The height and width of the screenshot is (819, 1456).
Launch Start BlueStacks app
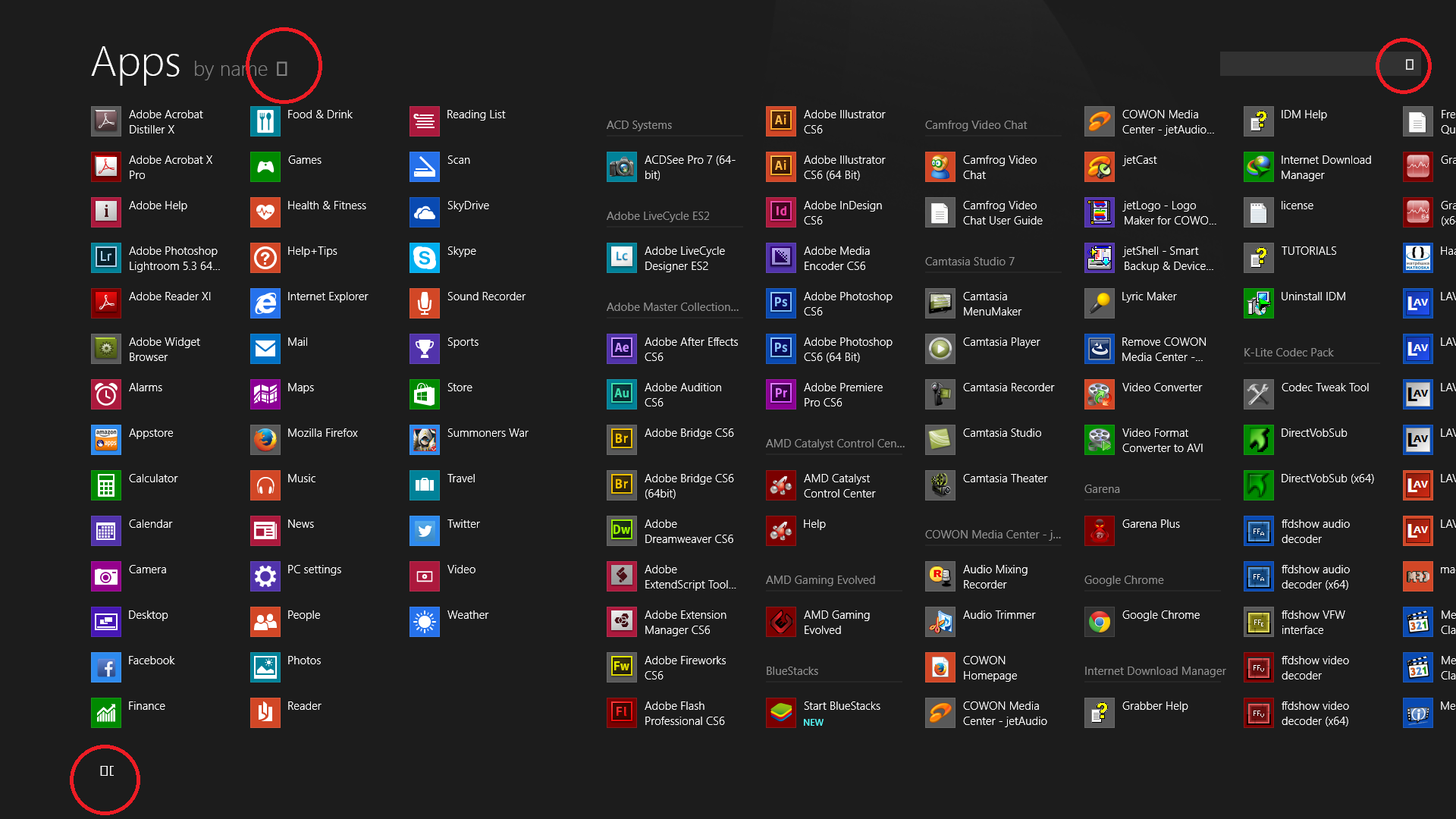(x=780, y=713)
